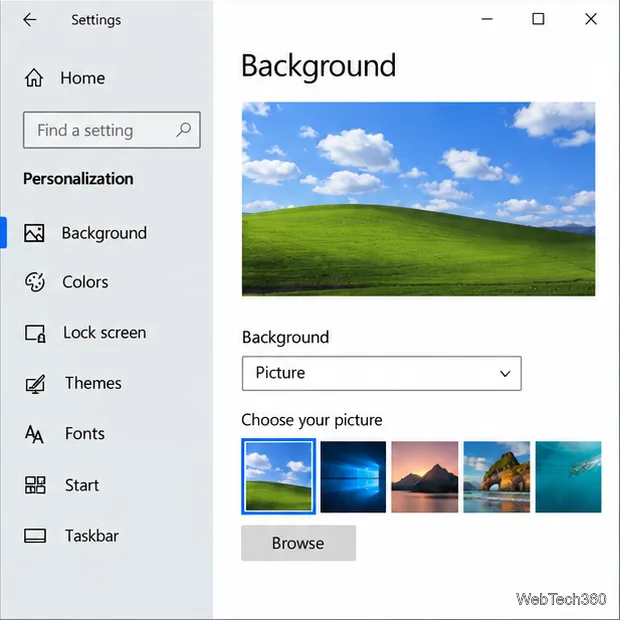Click the Settings window title text
Screen dimensions: 620x620
pyautogui.click(x=96, y=20)
